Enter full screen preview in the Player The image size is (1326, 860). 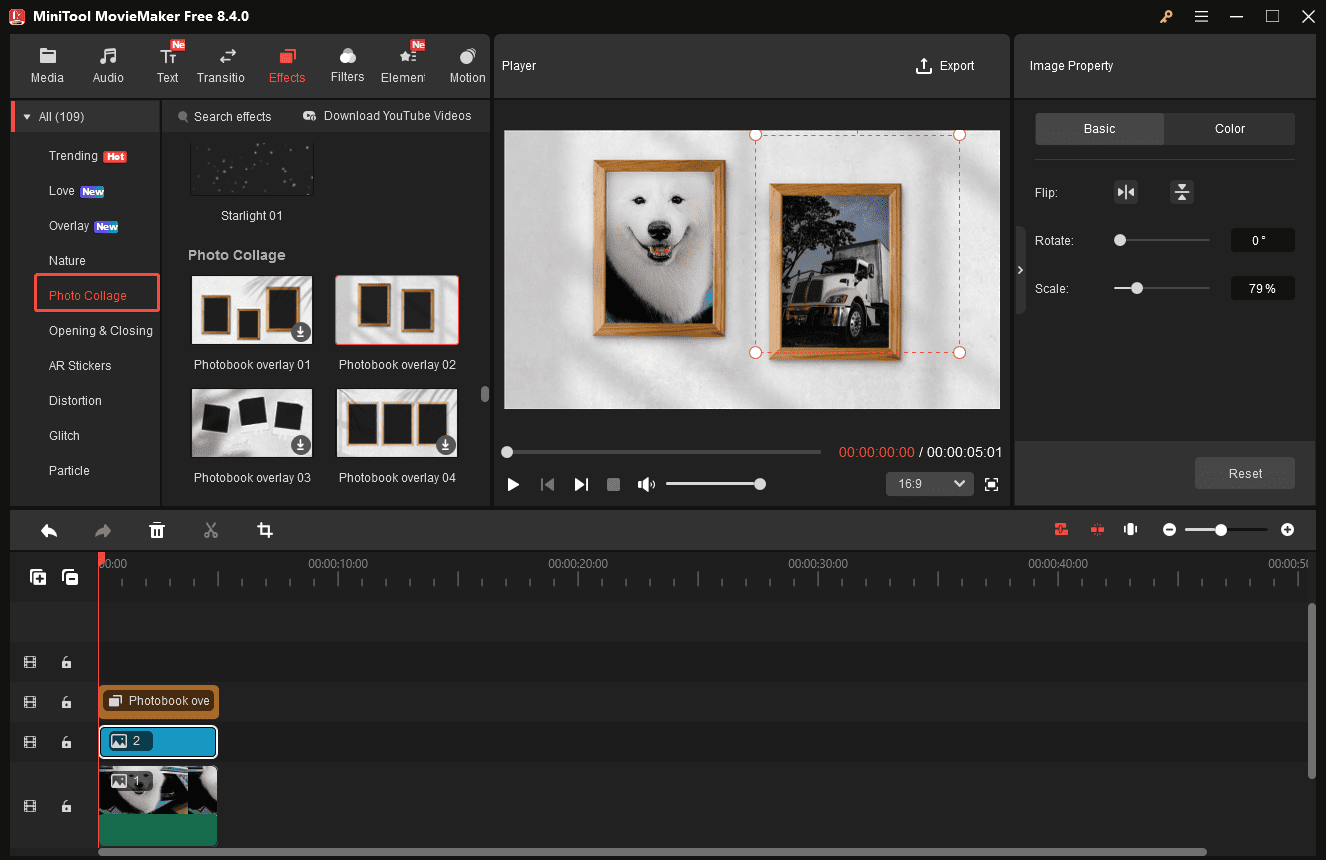pos(991,484)
